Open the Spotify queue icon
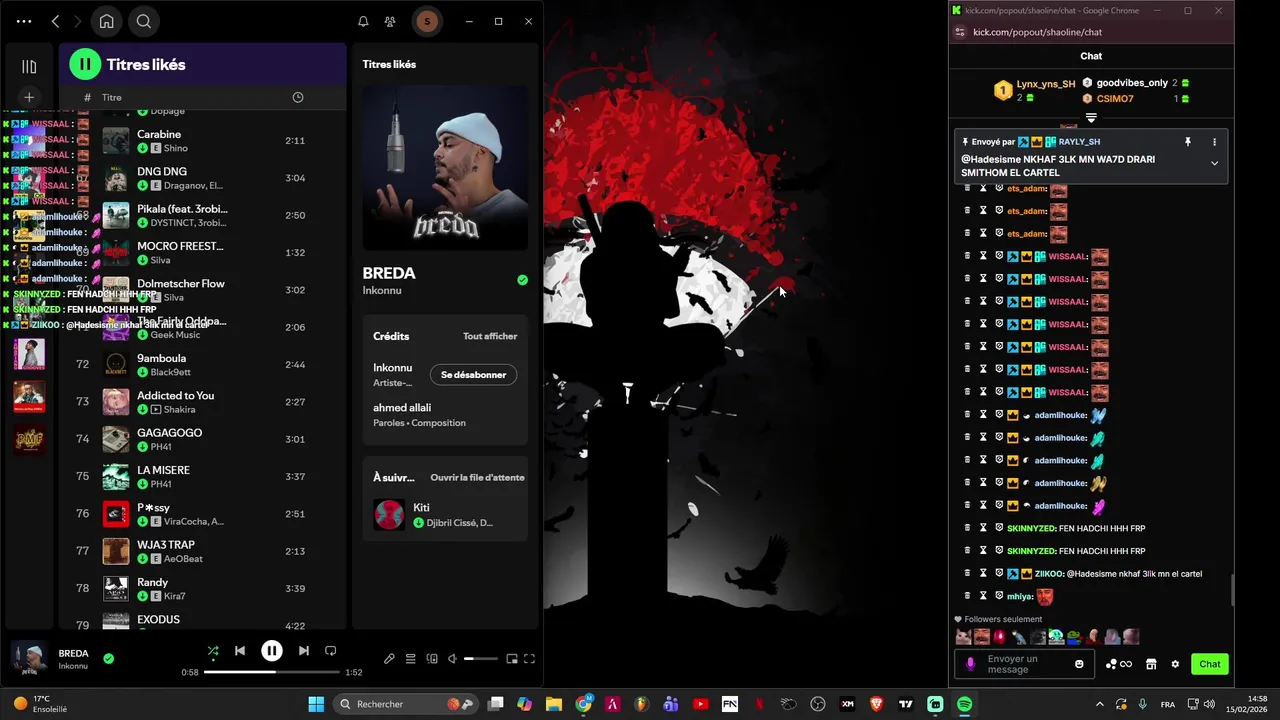The width and height of the screenshot is (1280, 720). coord(410,659)
